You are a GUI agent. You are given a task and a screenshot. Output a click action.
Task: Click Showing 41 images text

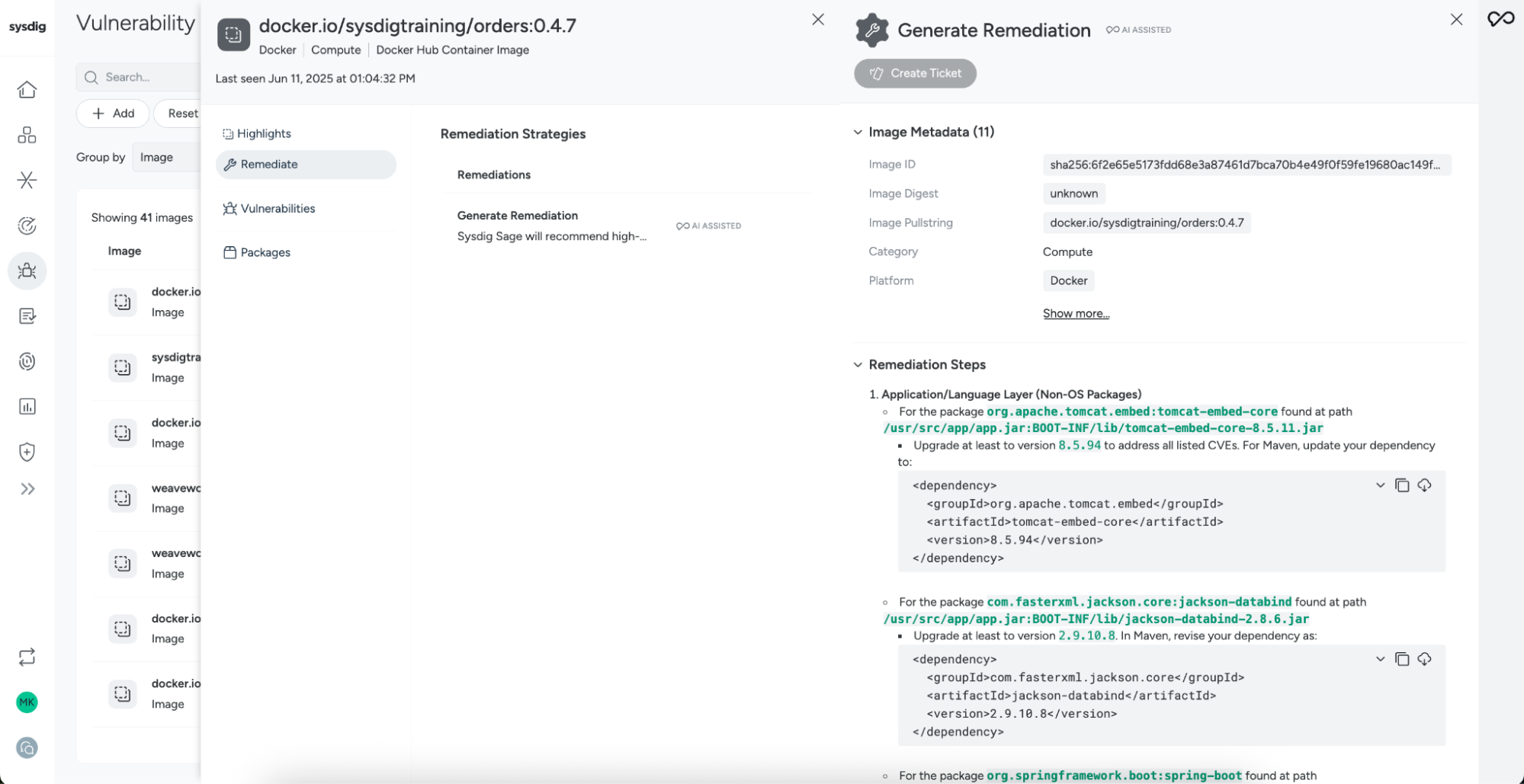[142, 218]
